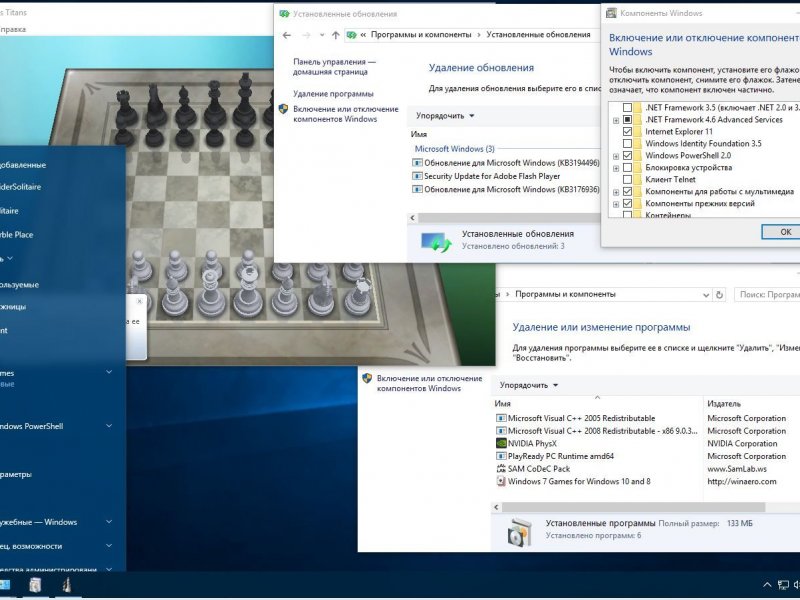Open Упорядочить dropdown in Programs and Features
Image resolution: width=800 pixels, height=600 pixels.
529,385
